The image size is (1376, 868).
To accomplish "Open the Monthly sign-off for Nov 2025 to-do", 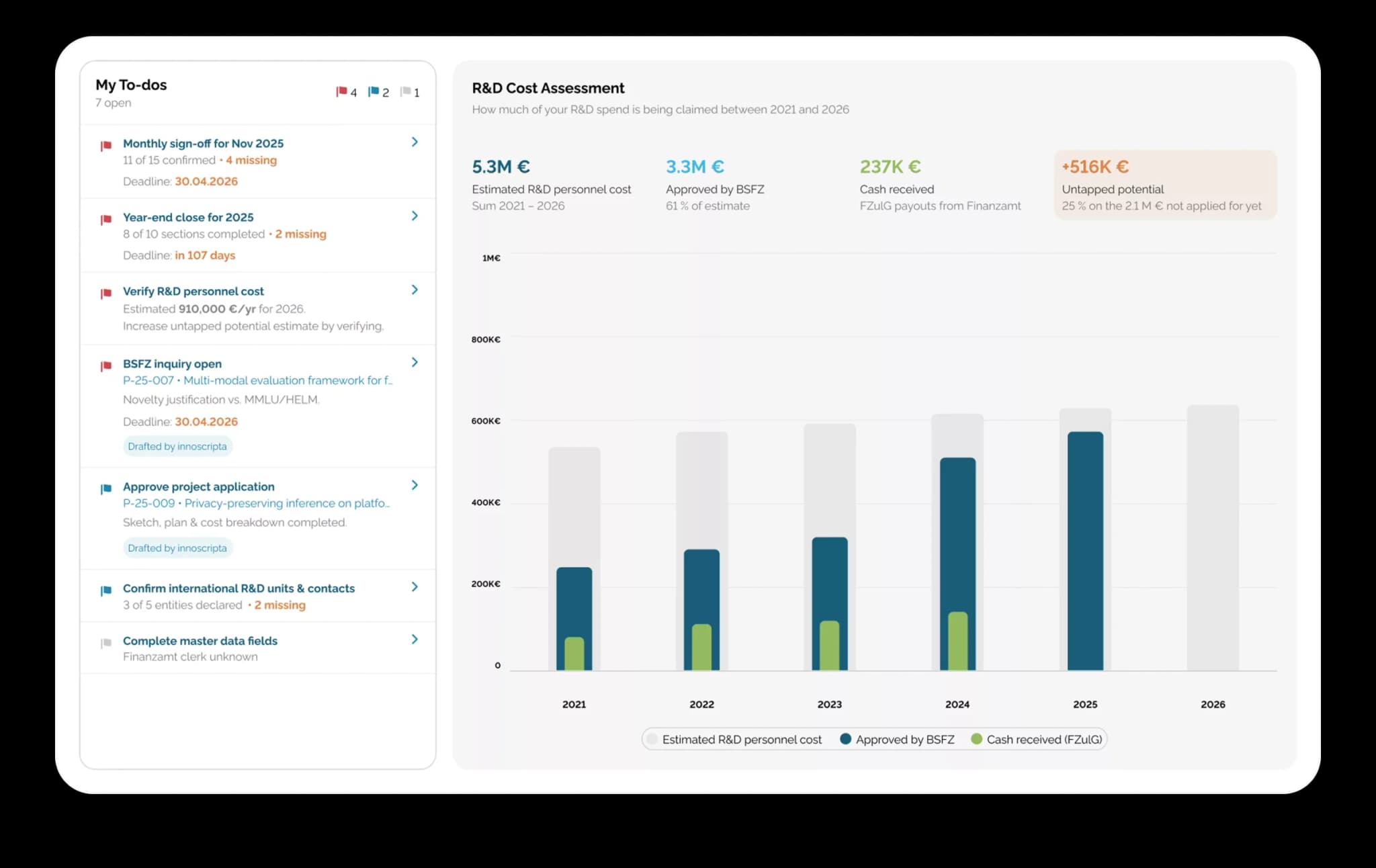I will (x=258, y=161).
